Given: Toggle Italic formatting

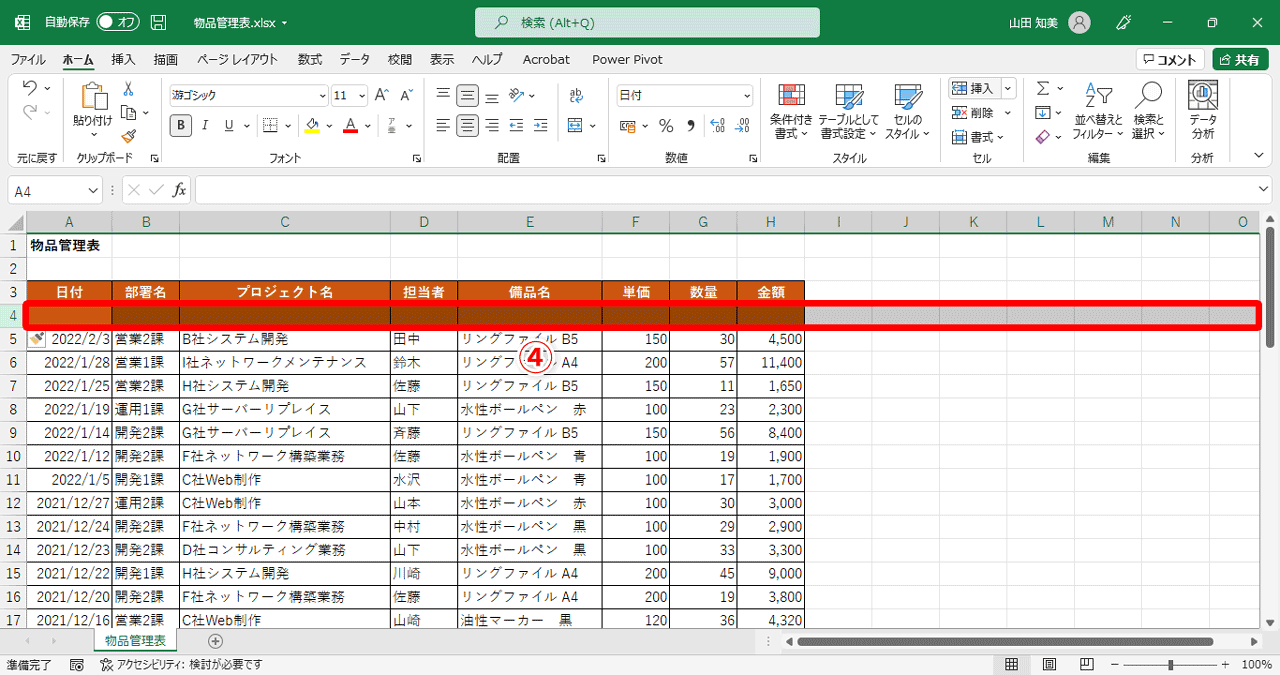Looking at the screenshot, I should [204, 125].
